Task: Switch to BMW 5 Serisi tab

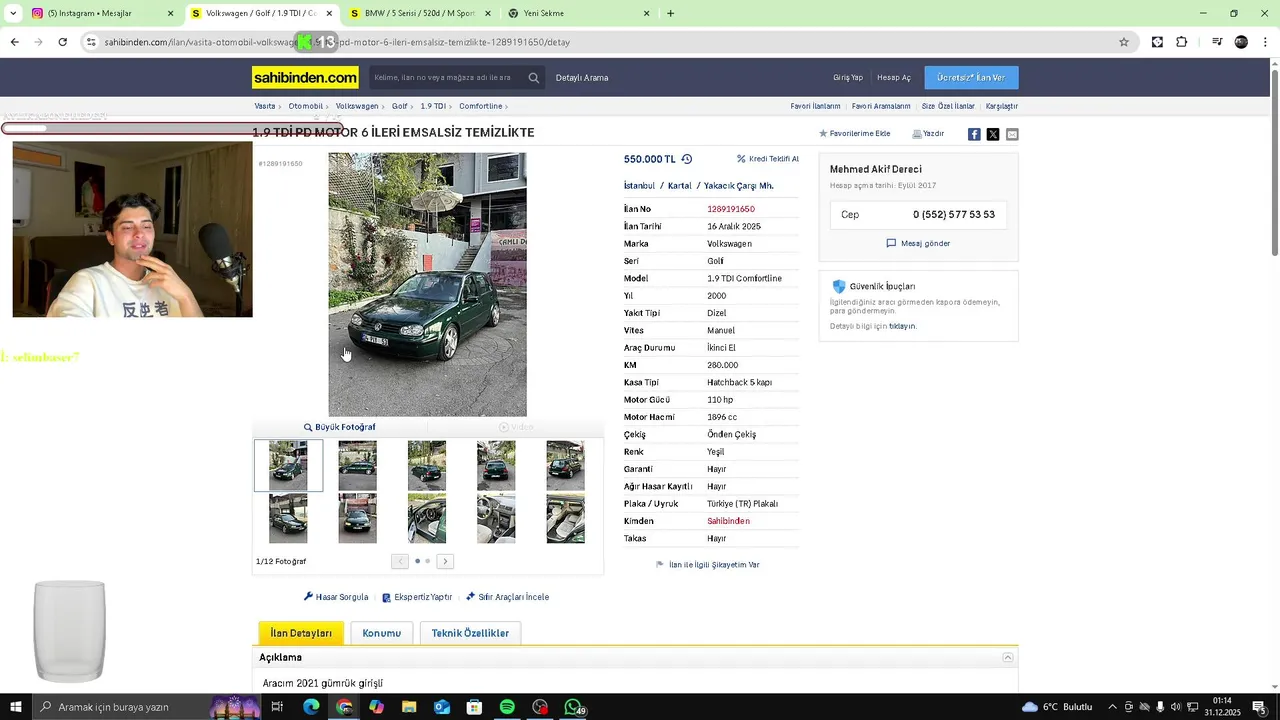Action: pyautogui.click(x=419, y=13)
